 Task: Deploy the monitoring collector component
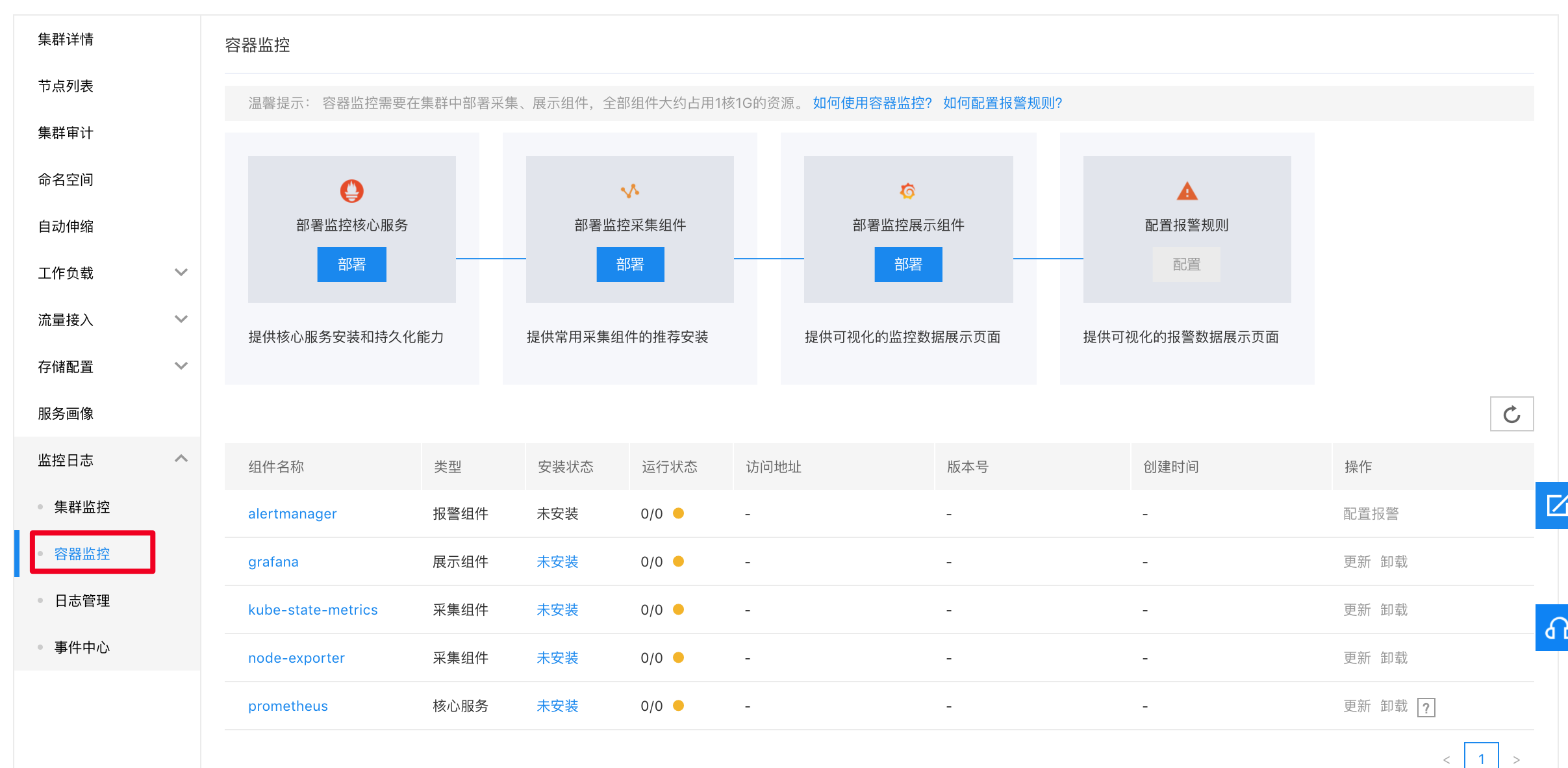pos(630,264)
